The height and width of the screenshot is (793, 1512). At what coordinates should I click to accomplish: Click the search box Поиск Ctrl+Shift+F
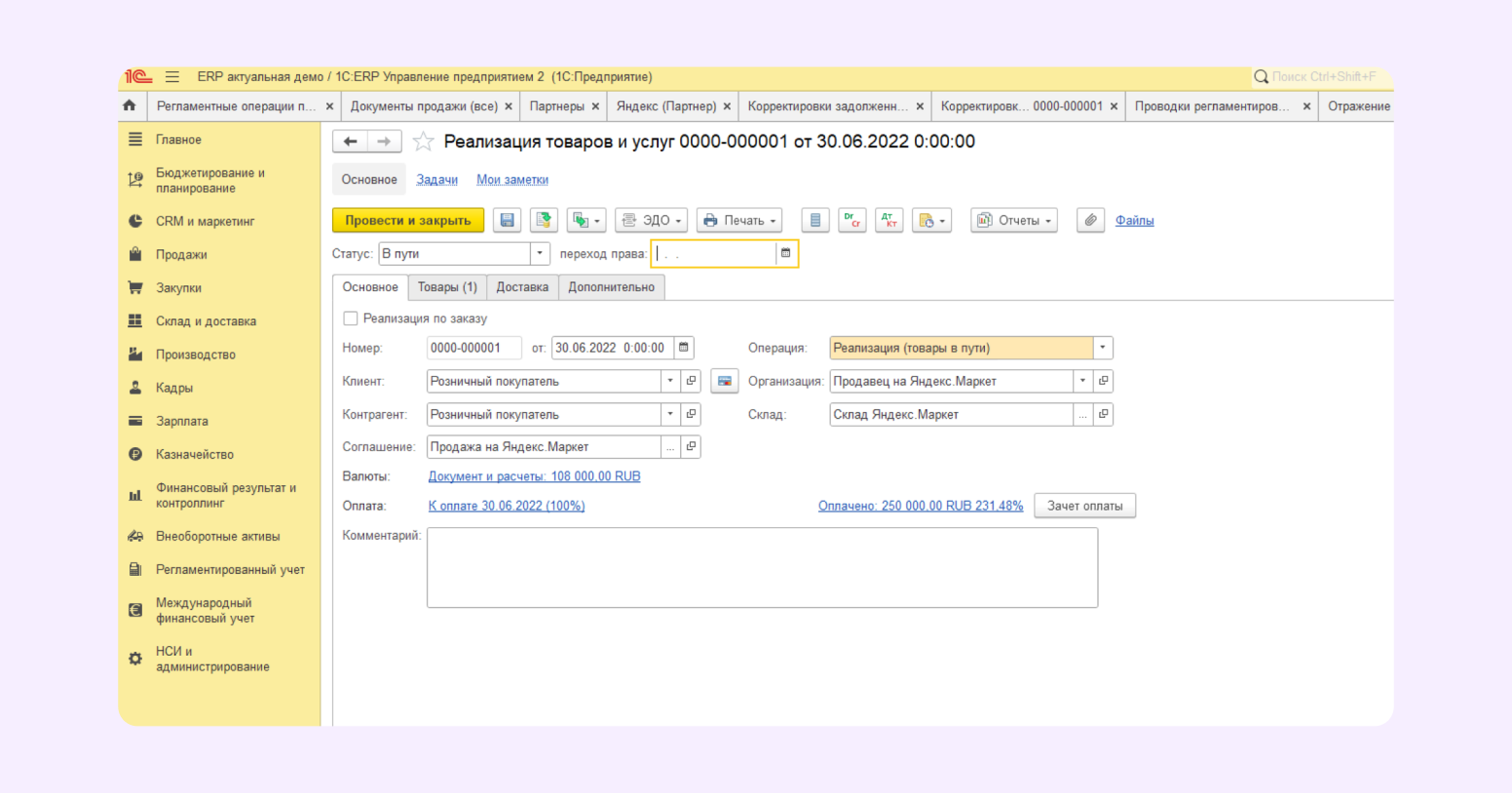[x=1322, y=77]
